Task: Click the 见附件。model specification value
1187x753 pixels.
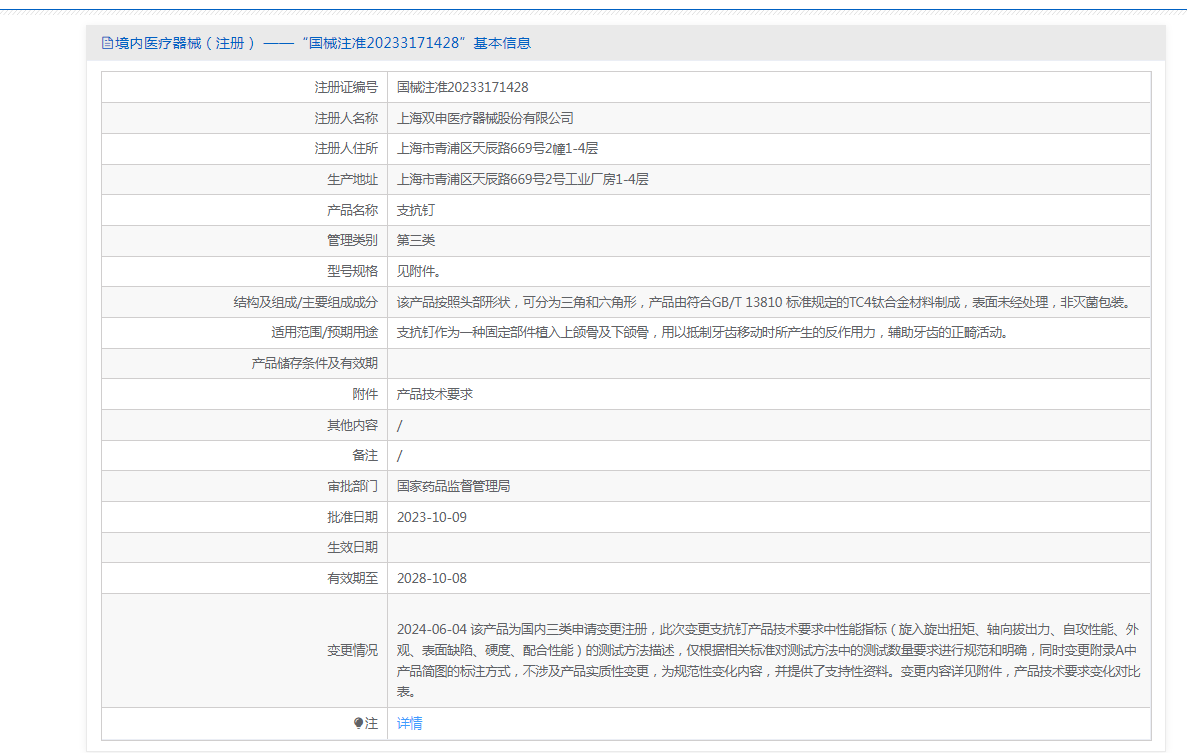Action: point(418,271)
